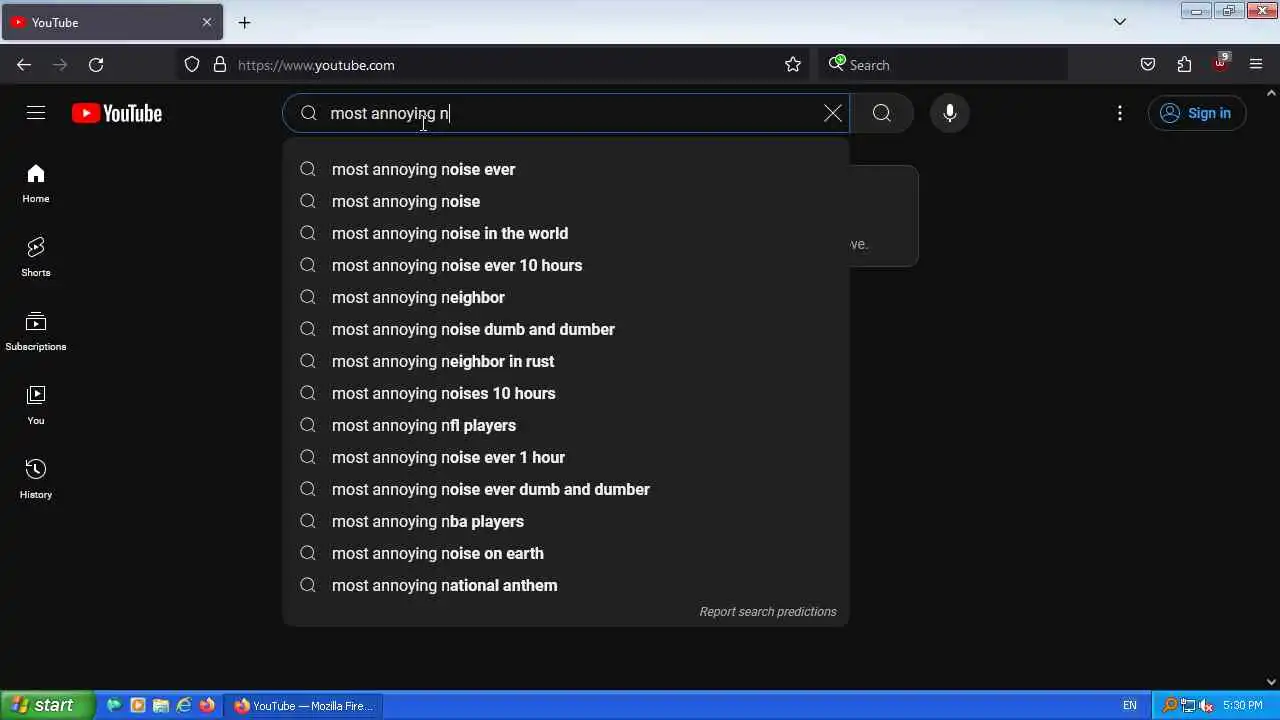The height and width of the screenshot is (720, 1280).
Task: Click the Firefox quick launch taskbar icon
Action: coord(207,705)
